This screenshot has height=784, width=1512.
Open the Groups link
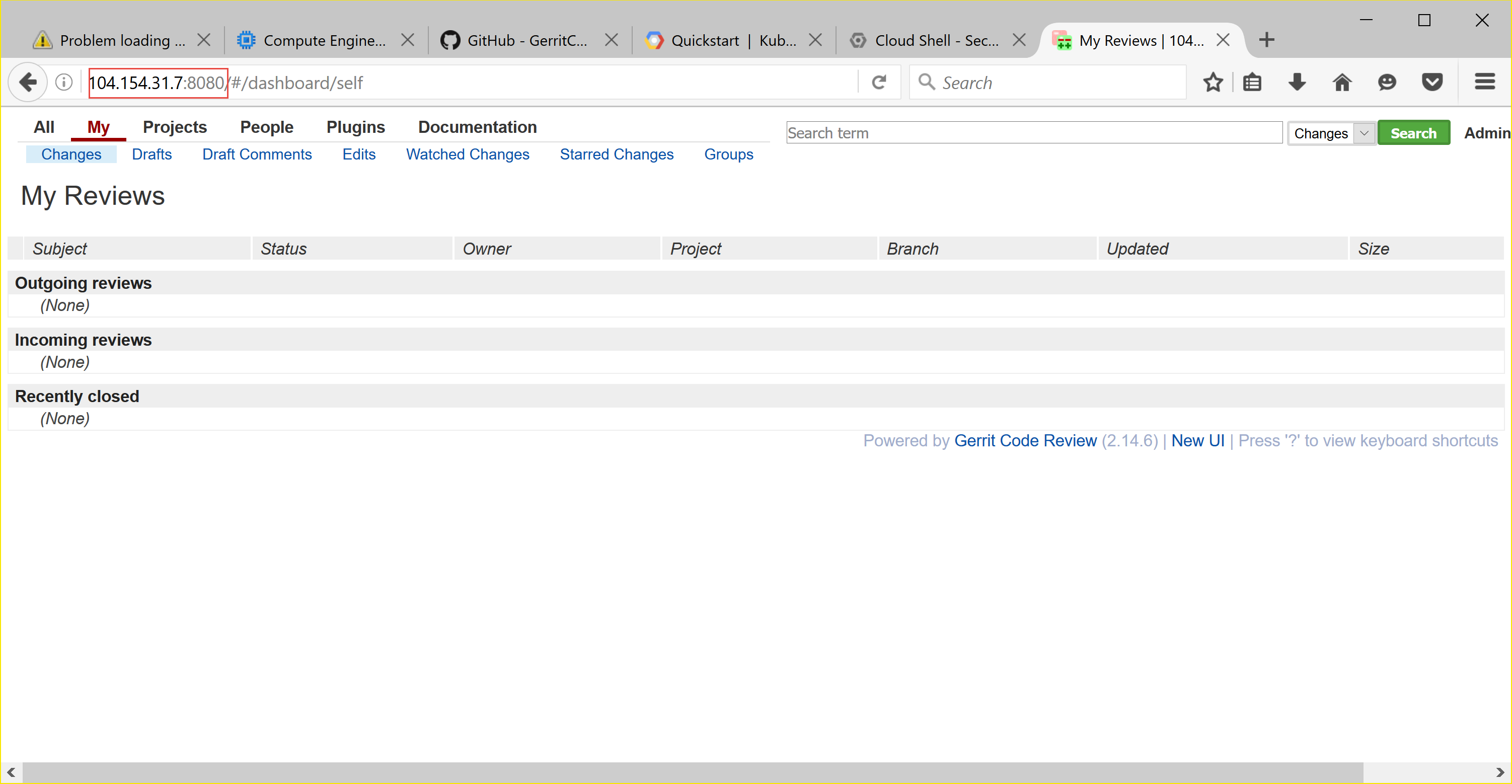(x=728, y=154)
